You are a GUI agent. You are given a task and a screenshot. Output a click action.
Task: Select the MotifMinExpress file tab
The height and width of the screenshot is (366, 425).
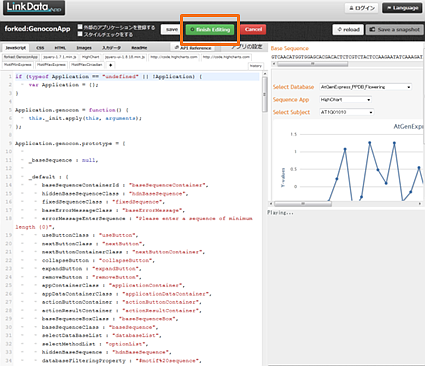18,65
